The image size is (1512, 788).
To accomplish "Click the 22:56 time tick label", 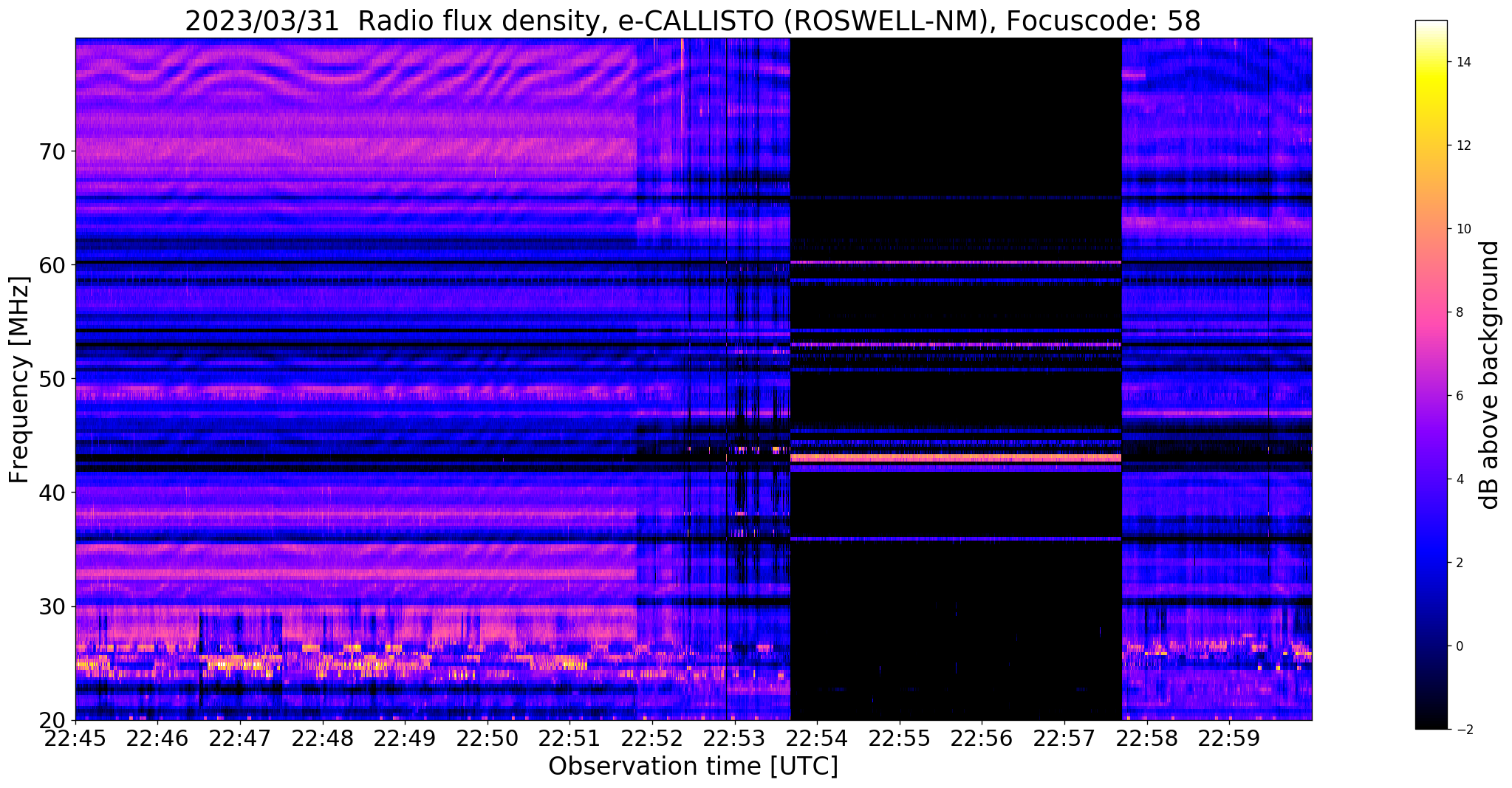I will (x=982, y=737).
